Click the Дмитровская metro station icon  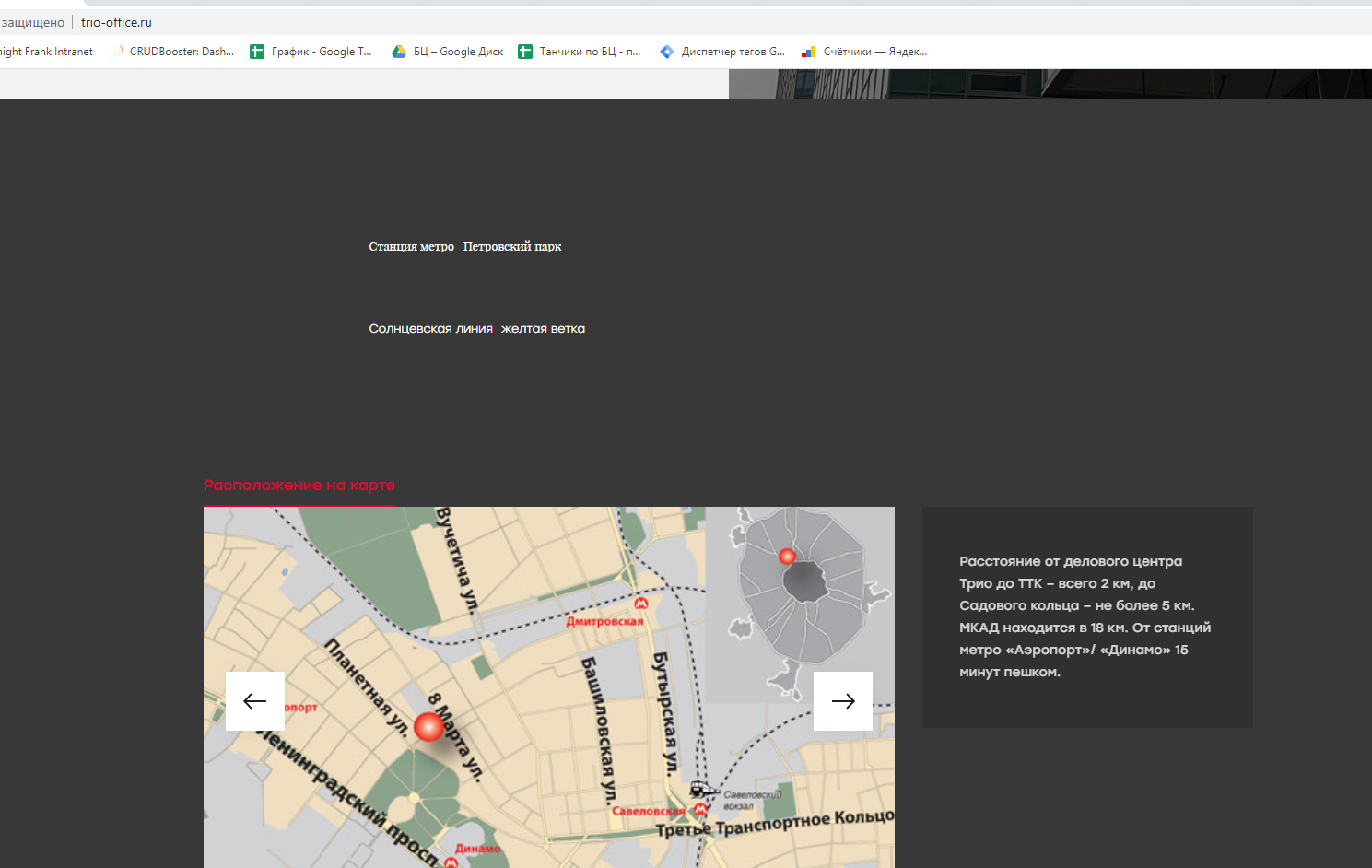click(641, 604)
